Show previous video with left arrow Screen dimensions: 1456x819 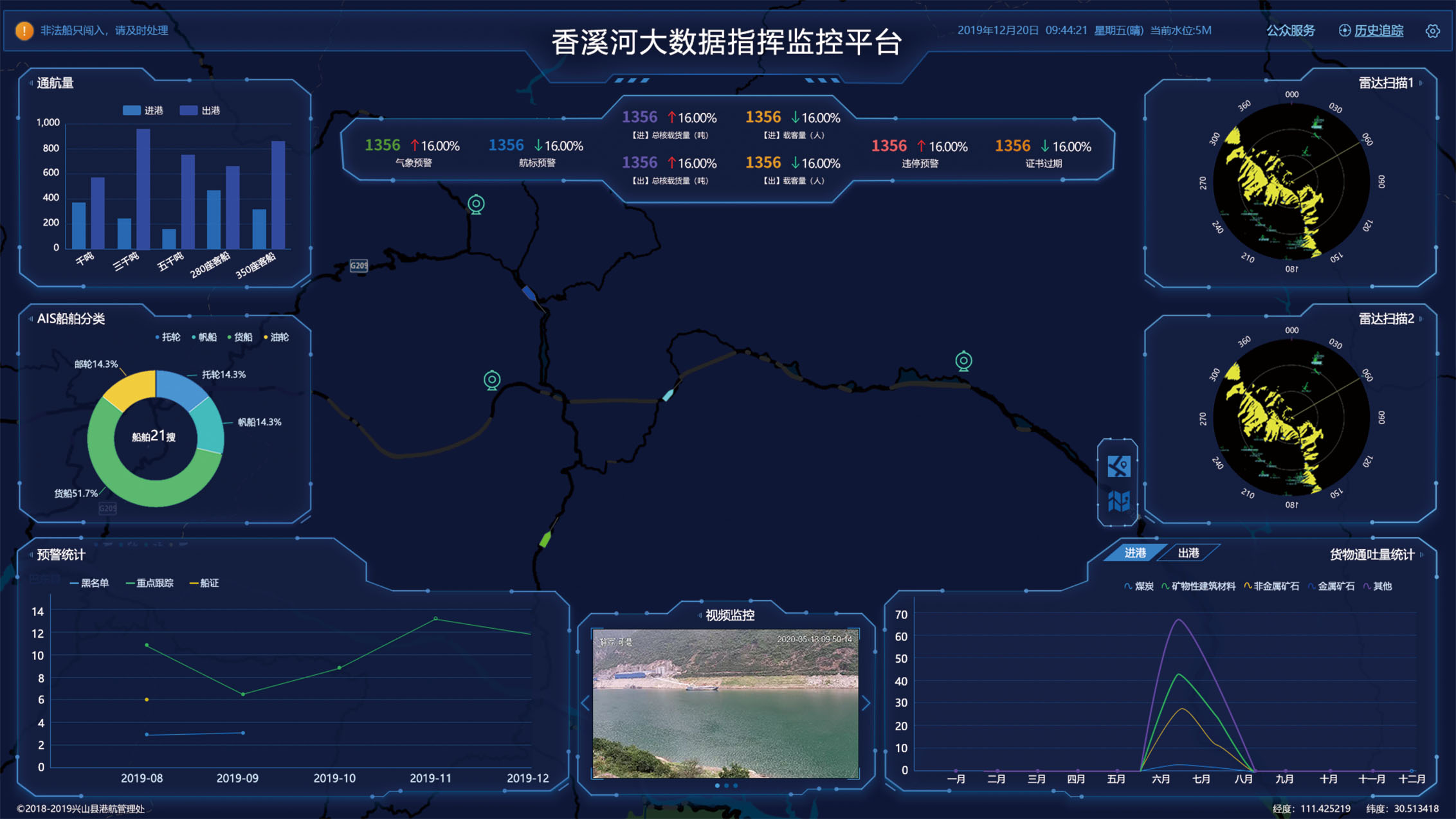[585, 703]
